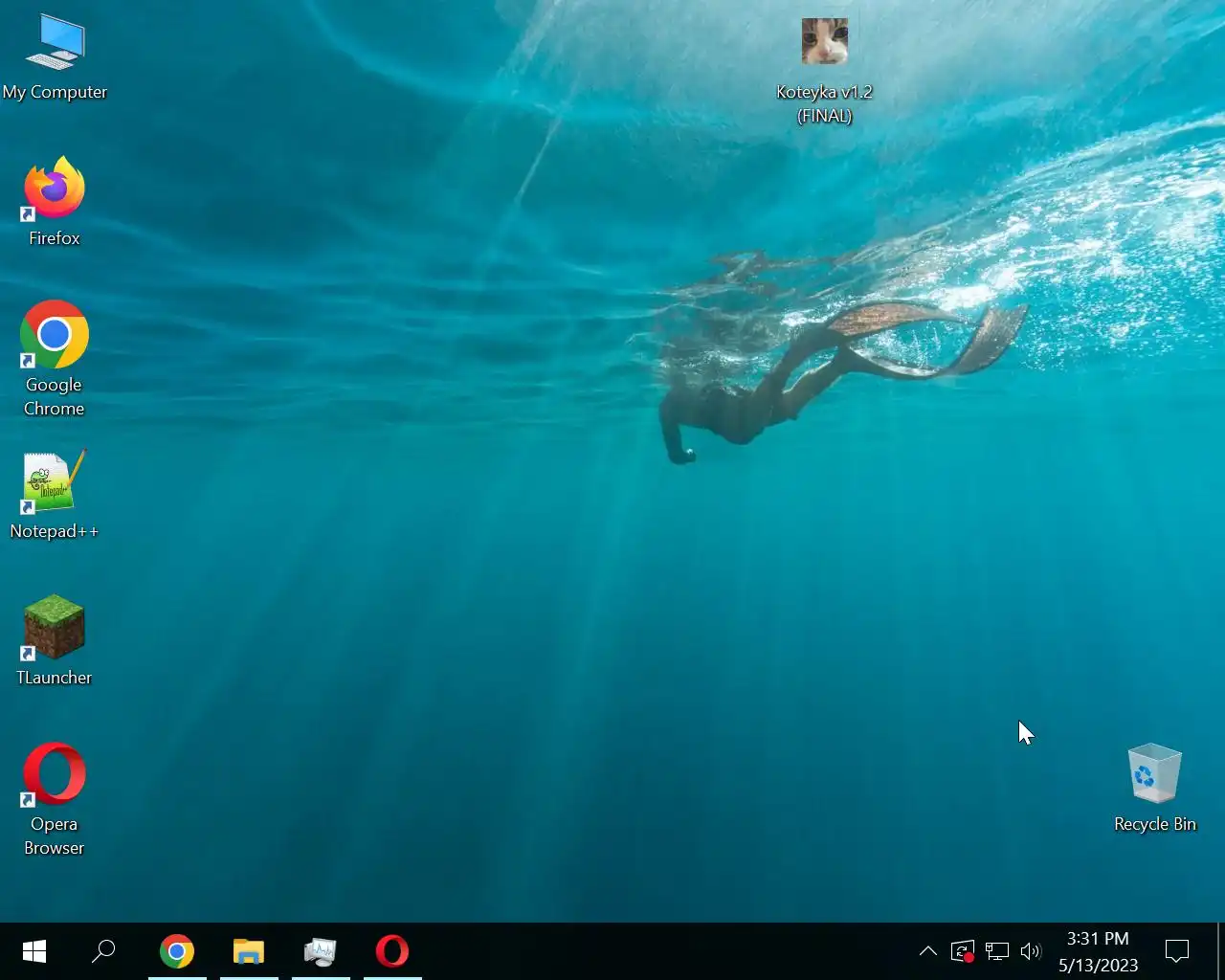The width and height of the screenshot is (1225, 980).
Task: Switch to Chrome in the taskbar
Action: pyautogui.click(x=177, y=951)
